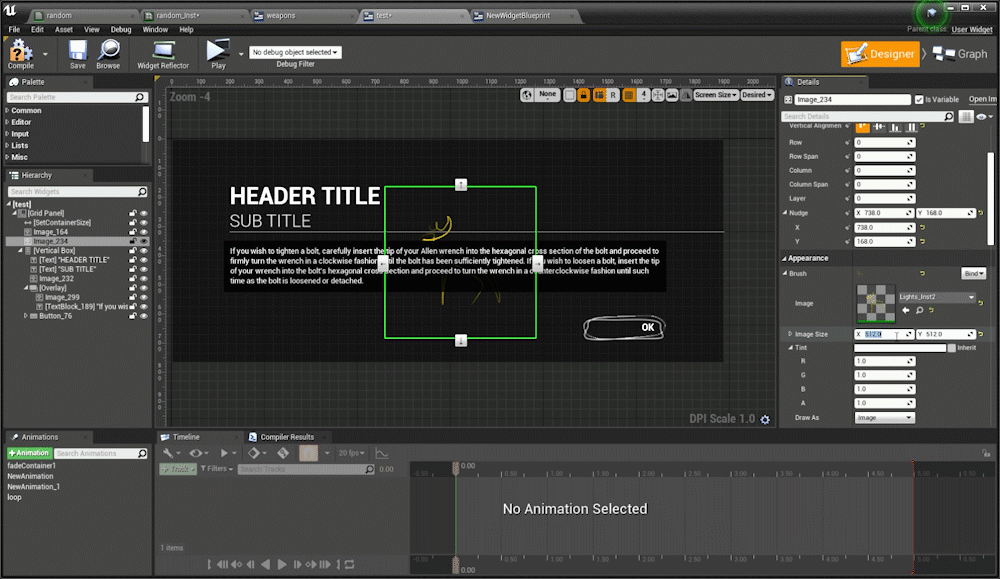Open the timeline curve editor

381,453
